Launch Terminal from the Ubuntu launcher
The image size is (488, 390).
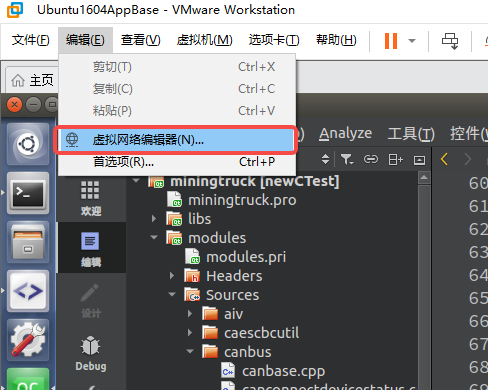point(28,193)
